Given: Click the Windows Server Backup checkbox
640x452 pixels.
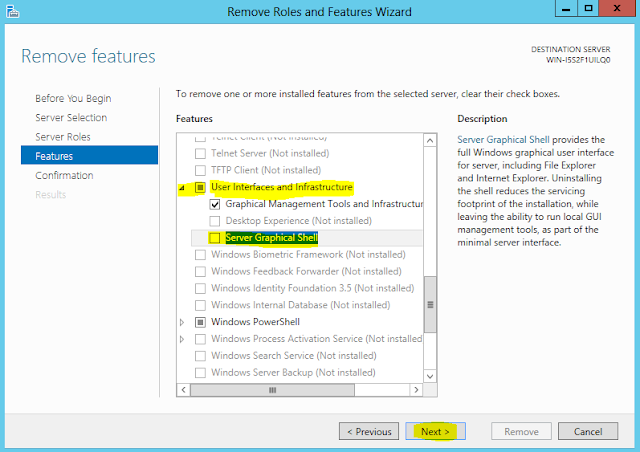Looking at the screenshot, I should point(200,372).
